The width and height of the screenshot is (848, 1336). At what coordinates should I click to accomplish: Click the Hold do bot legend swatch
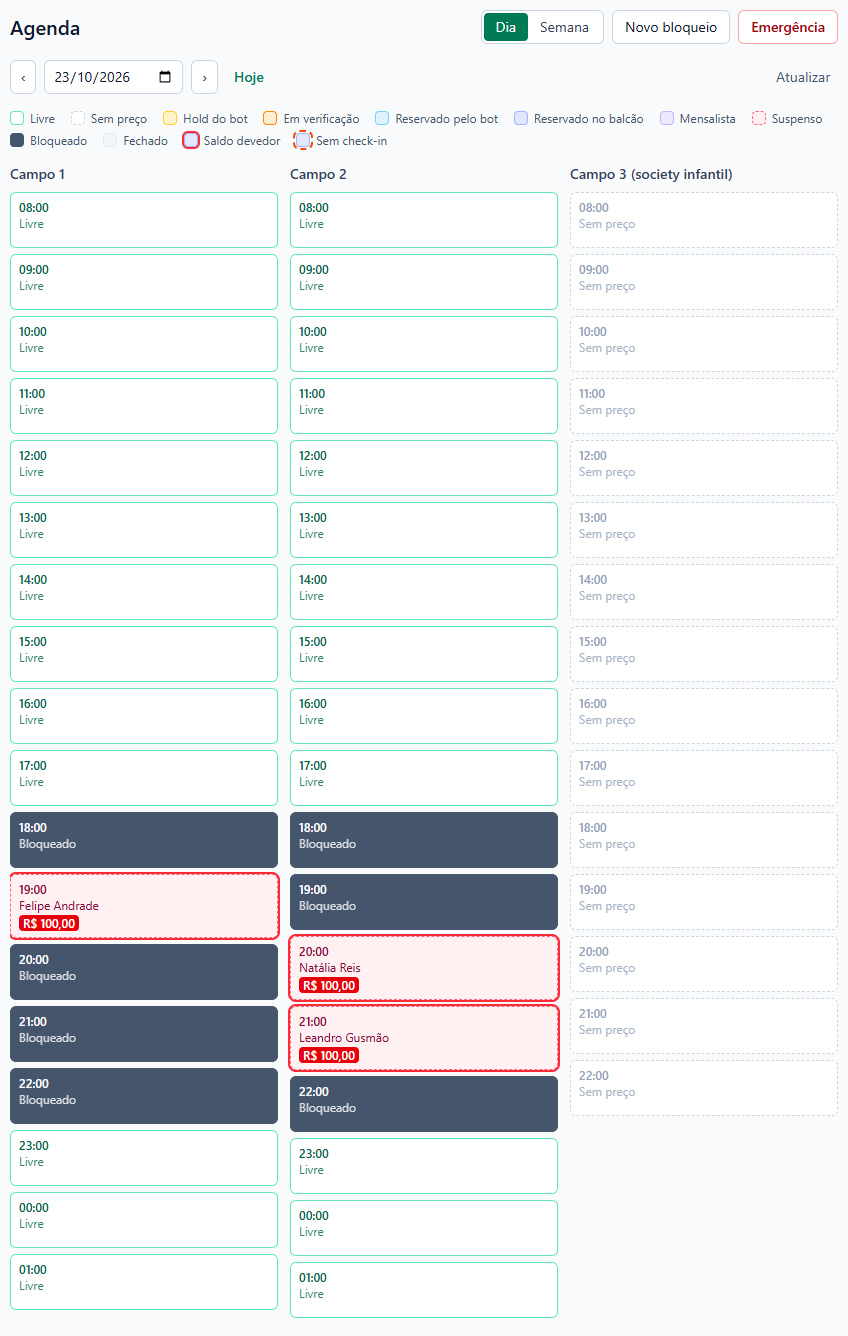click(170, 119)
